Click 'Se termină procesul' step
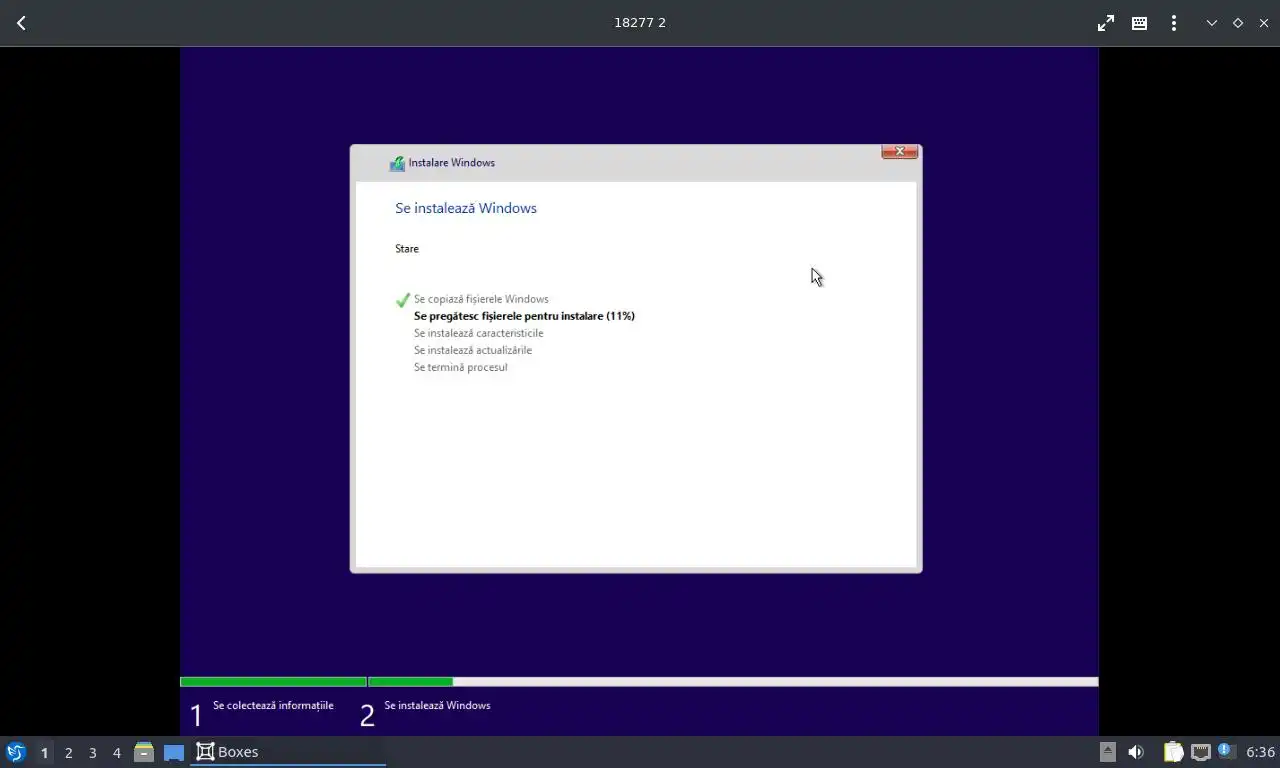The image size is (1280, 768). [x=461, y=367]
